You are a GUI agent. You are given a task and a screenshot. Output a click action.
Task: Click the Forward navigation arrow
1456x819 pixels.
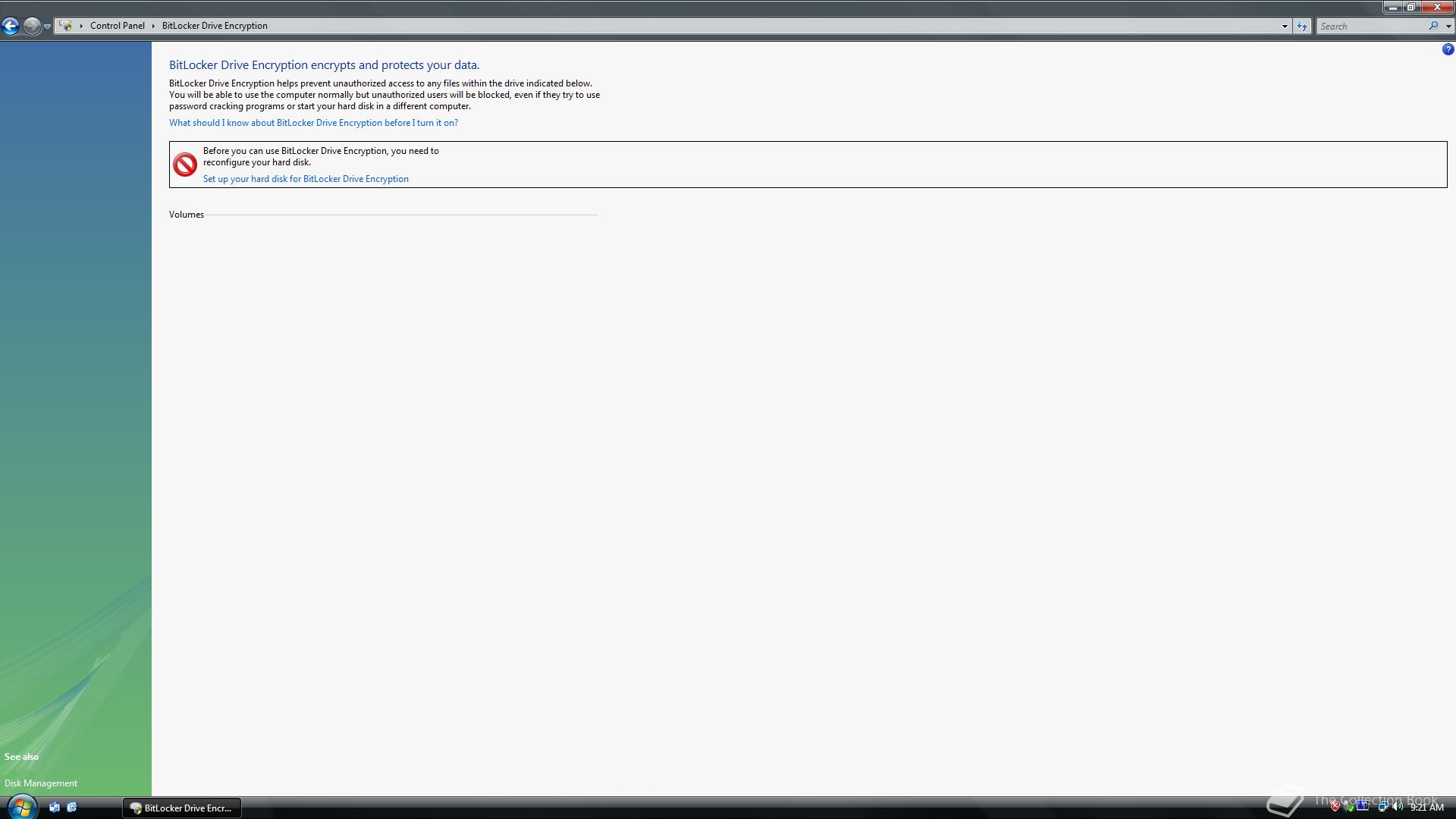click(x=32, y=26)
